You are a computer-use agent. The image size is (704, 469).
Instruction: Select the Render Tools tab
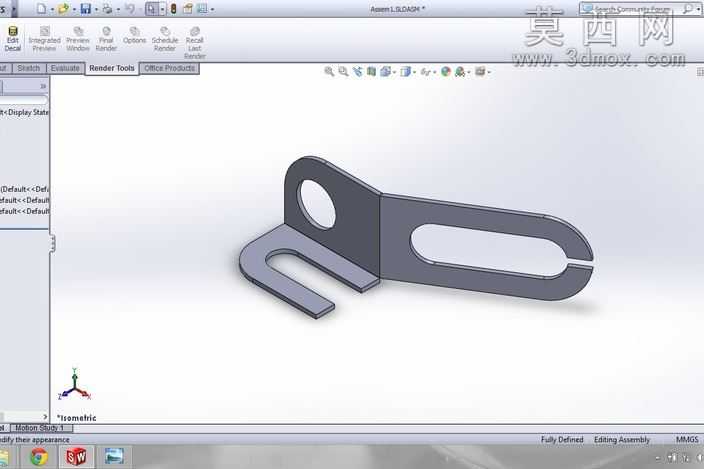[112, 68]
